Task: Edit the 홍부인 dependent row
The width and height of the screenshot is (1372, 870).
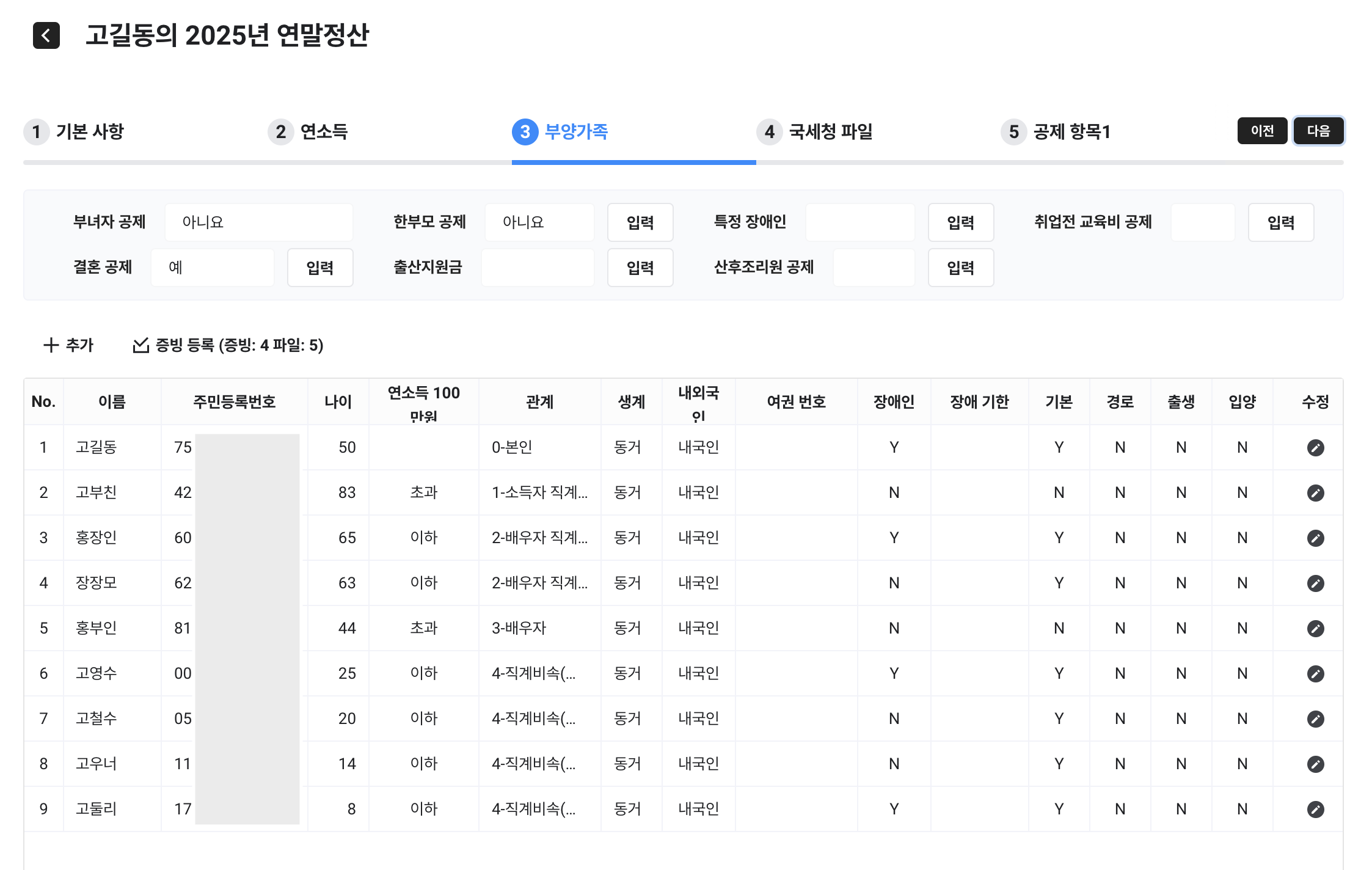Action: [1315, 629]
